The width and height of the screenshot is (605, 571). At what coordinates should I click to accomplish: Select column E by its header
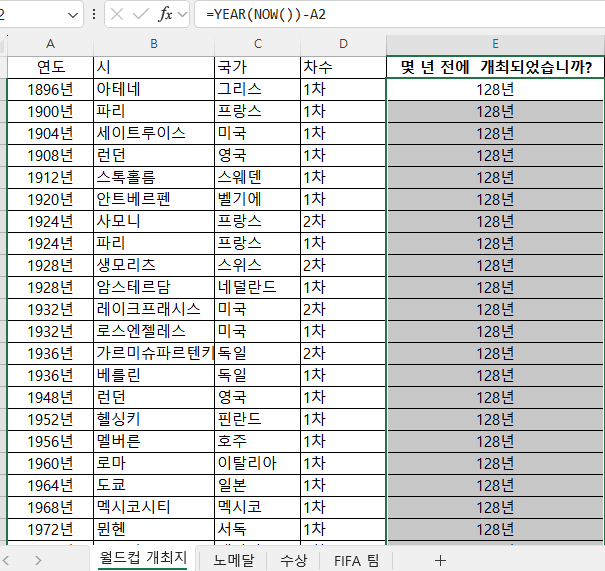[495, 44]
